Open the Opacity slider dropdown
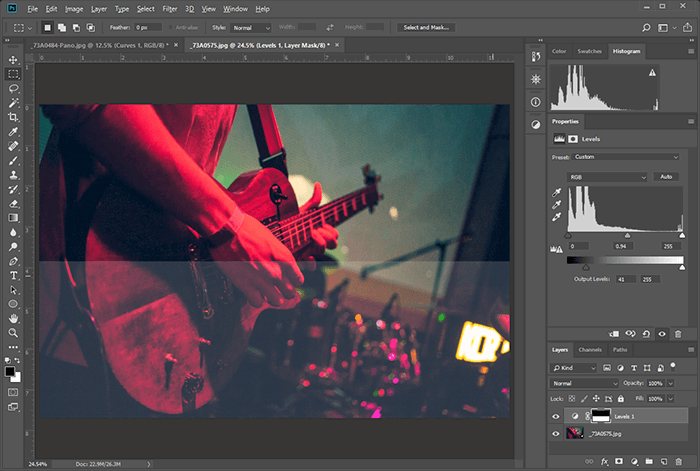The image size is (700, 471). click(671, 383)
